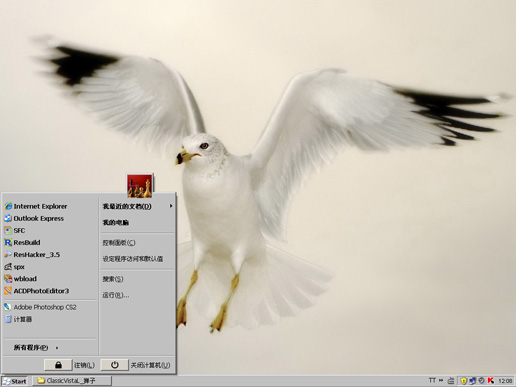This screenshot has height=387, width=516.
Task: Launch ResBuild from the Start menu
Action: pyautogui.click(x=49, y=242)
